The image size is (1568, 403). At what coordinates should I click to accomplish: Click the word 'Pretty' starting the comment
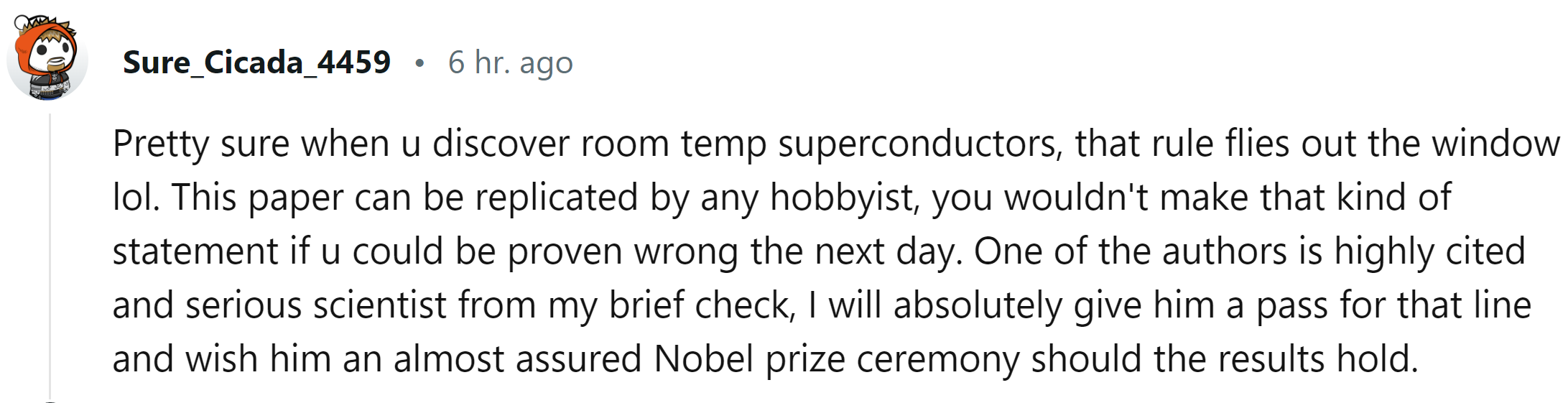[160, 144]
